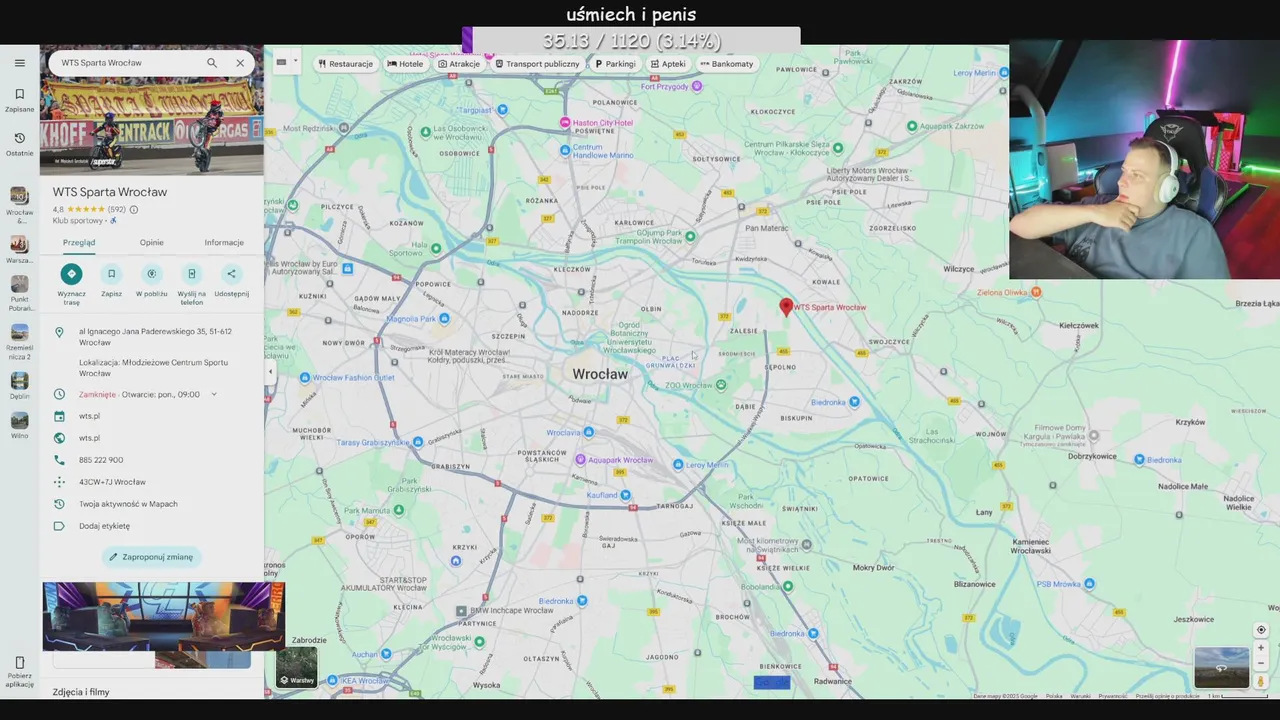Image resolution: width=1280 pixels, height=720 pixels.
Task: Click the my-location target button
Action: coord(1261,630)
